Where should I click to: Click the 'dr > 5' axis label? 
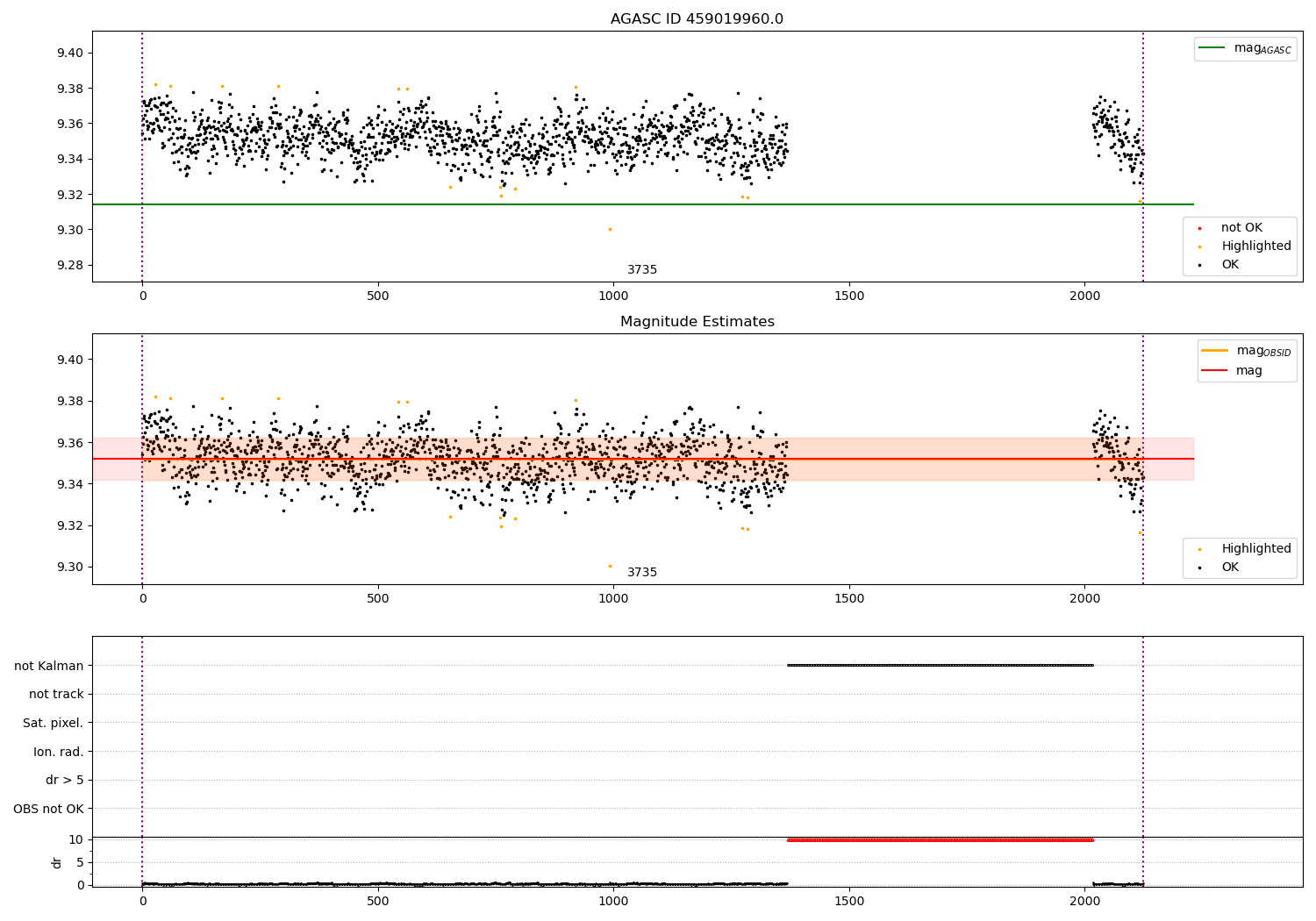[x=65, y=781]
